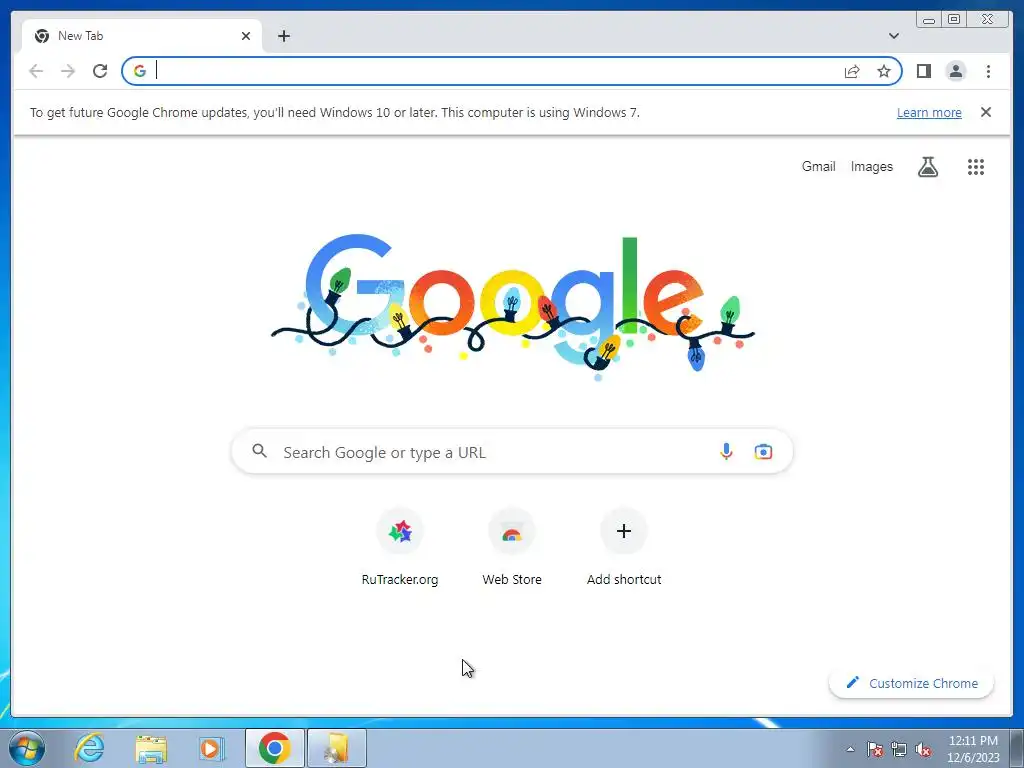
Task: Open a new tab with plus button
Action: (x=283, y=36)
